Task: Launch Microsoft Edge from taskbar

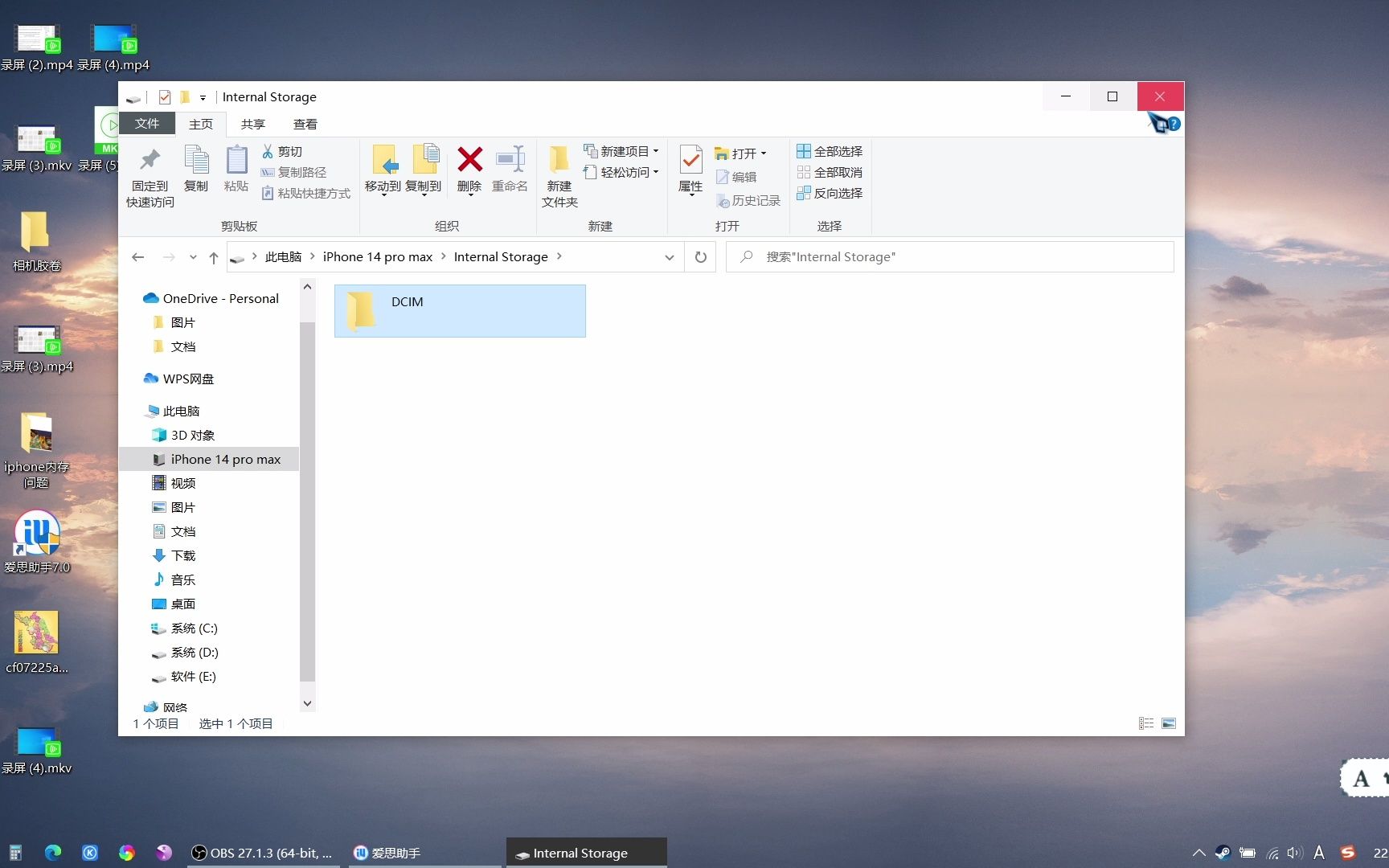Action: (53, 853)
